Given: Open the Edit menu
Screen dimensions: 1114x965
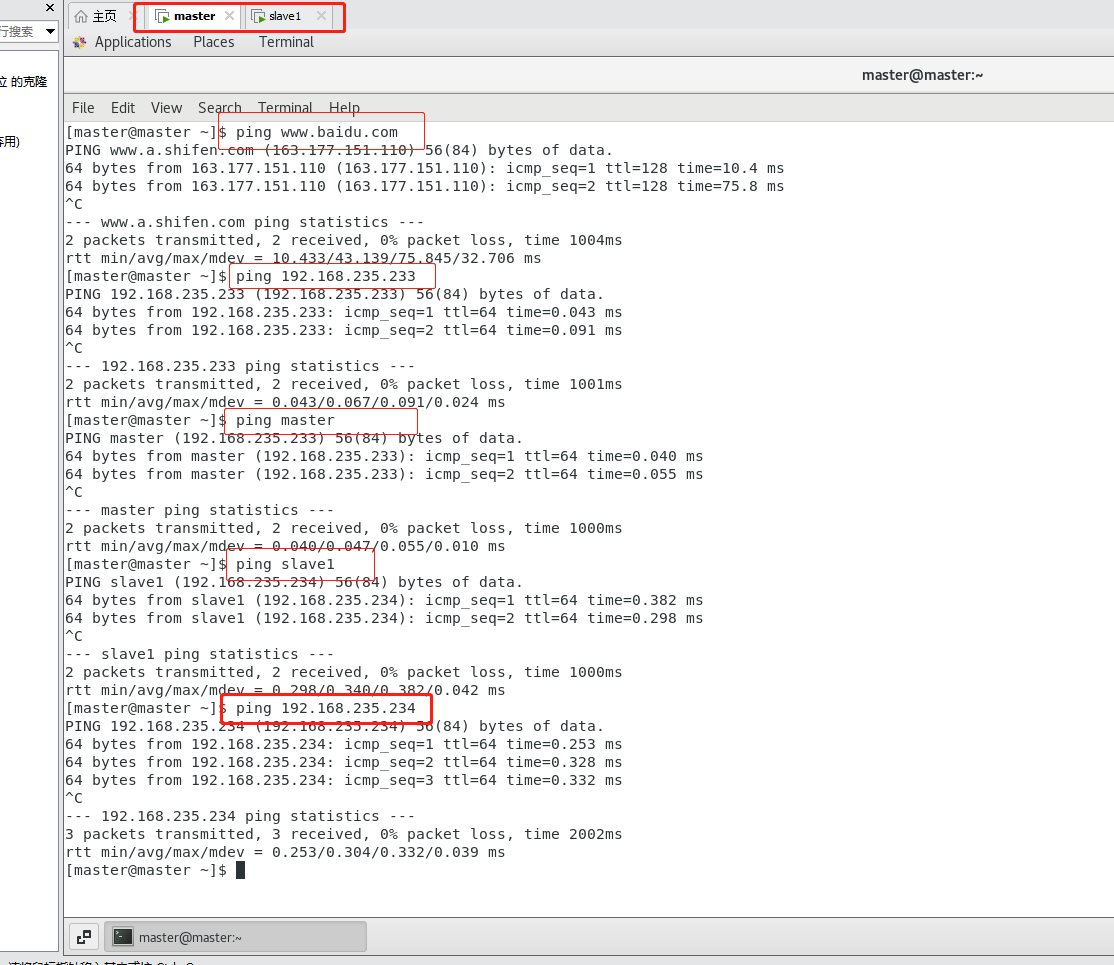Looking at the screenshot, I should [123, 108].
